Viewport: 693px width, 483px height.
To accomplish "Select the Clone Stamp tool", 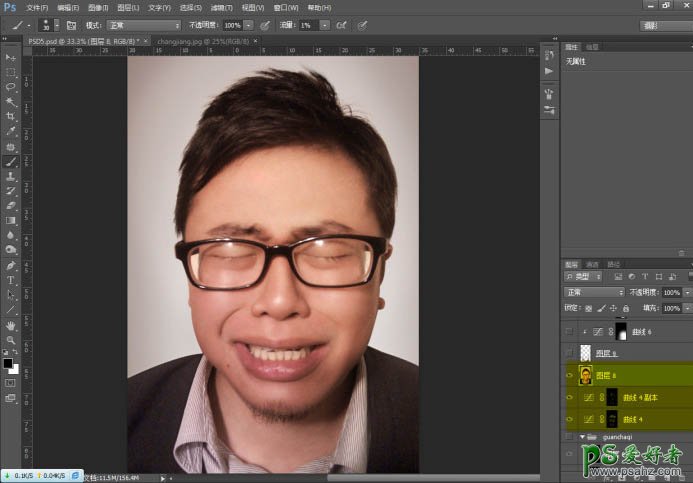I will coord(11,175).
